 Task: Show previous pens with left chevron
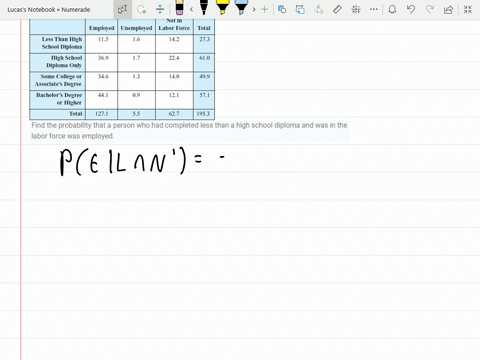coord(191,9)
